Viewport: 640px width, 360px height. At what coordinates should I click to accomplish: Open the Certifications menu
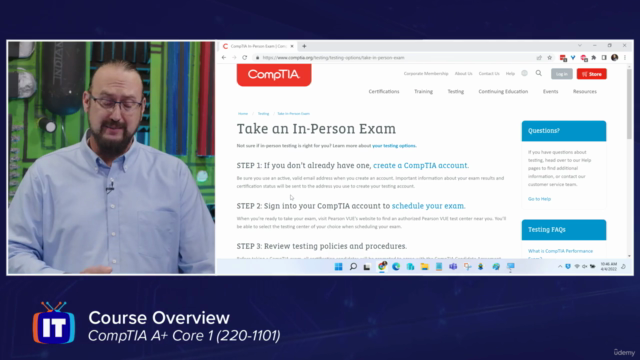tap(384, 91)
